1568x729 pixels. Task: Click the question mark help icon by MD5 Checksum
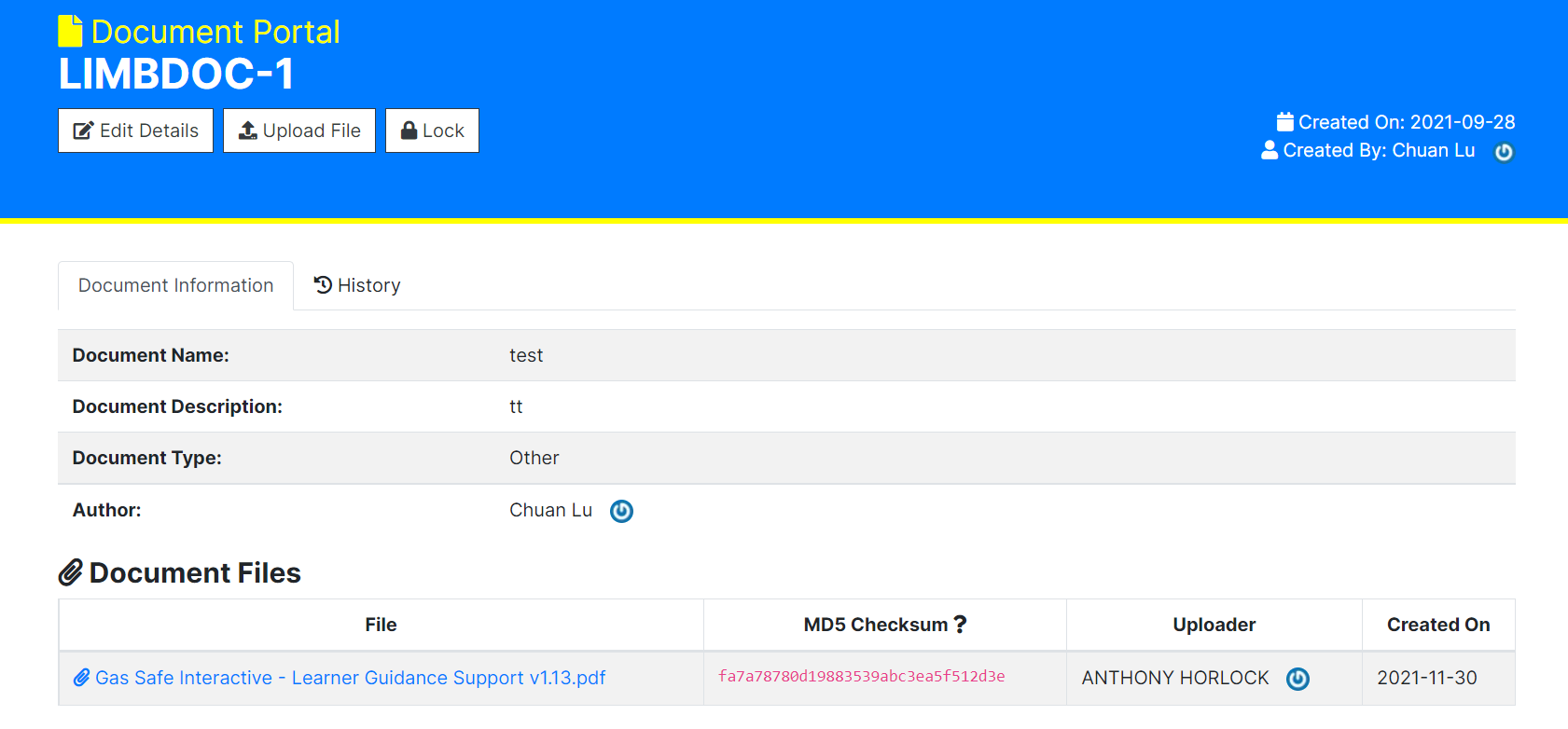[960, 625]
